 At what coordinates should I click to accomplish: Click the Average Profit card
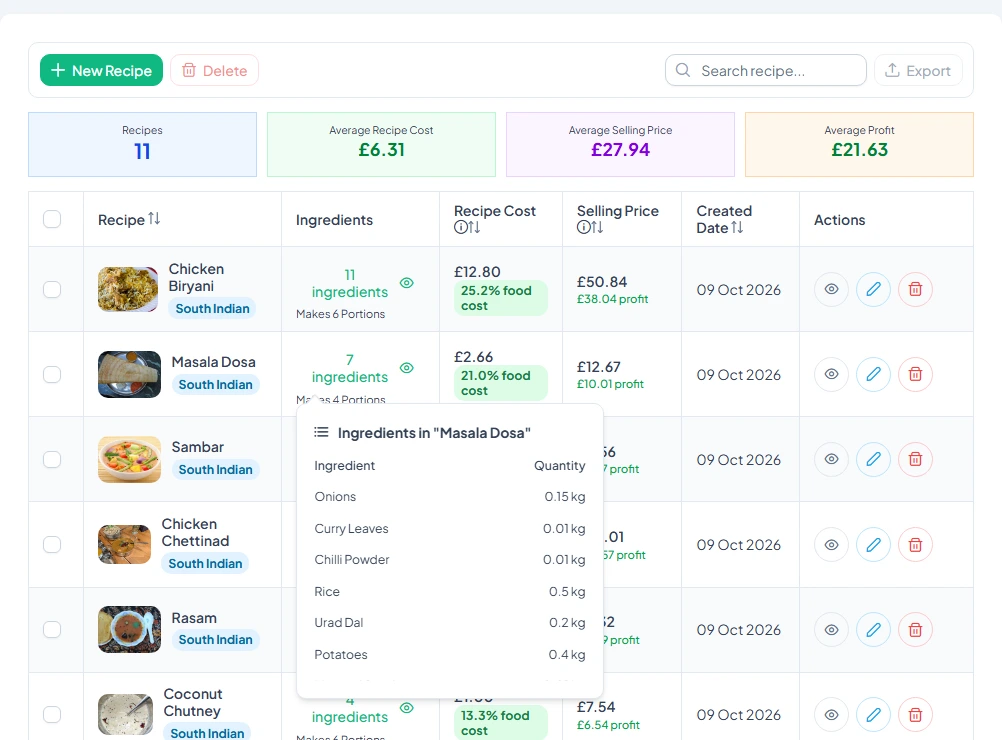click(x=859, y=144)
